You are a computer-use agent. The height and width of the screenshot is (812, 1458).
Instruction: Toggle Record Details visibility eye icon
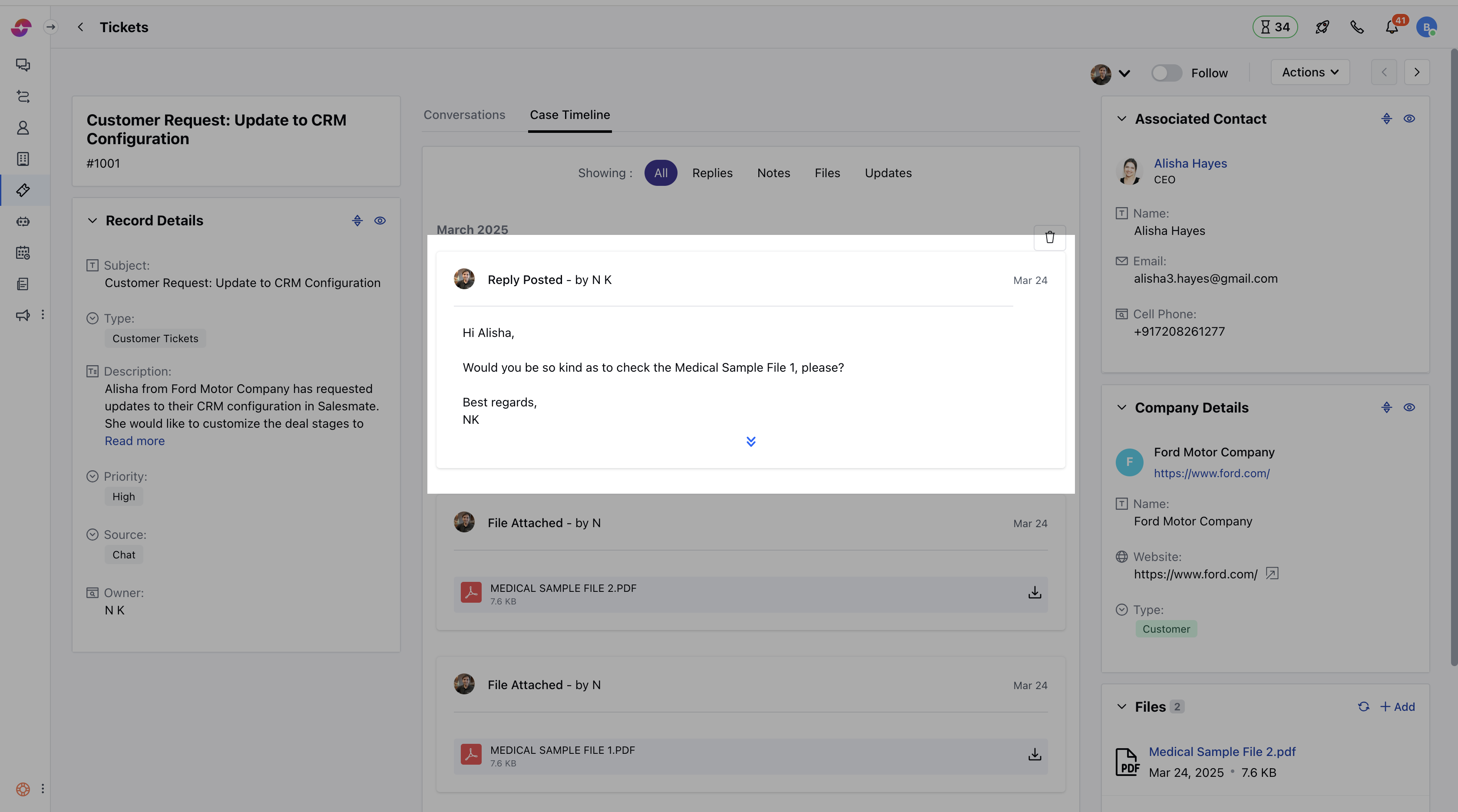tap(380, 221)
